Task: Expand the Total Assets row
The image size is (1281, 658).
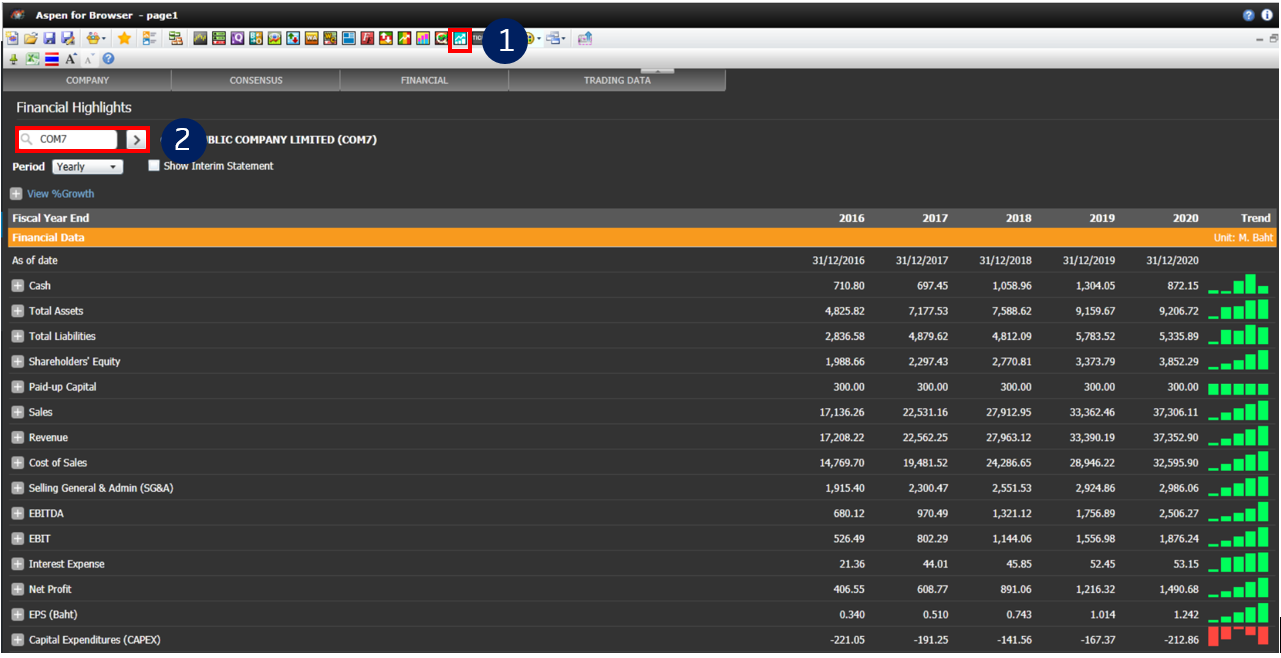Action: coord(17,311)
